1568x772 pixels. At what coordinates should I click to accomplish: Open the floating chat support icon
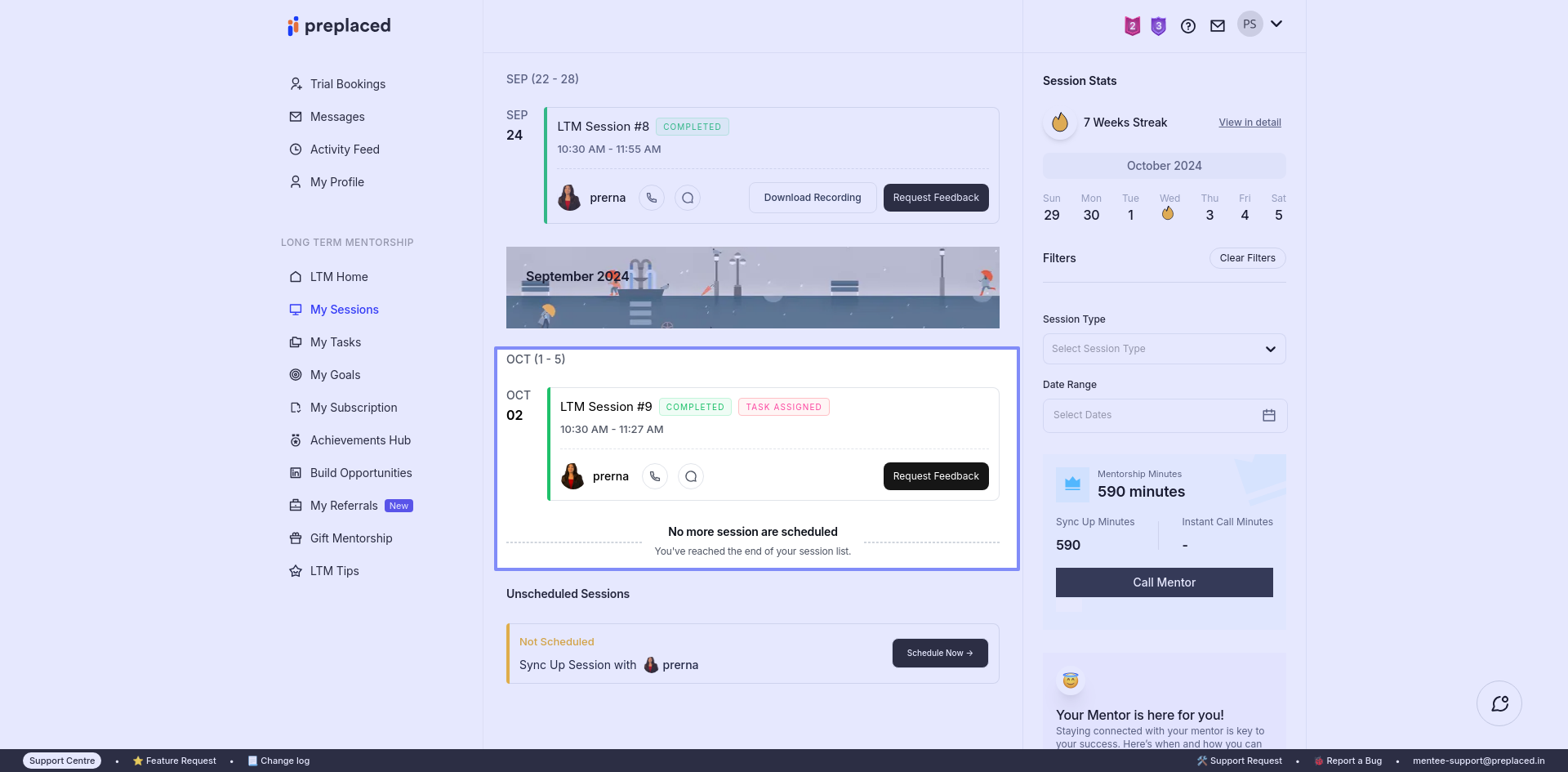point(1499,703)
